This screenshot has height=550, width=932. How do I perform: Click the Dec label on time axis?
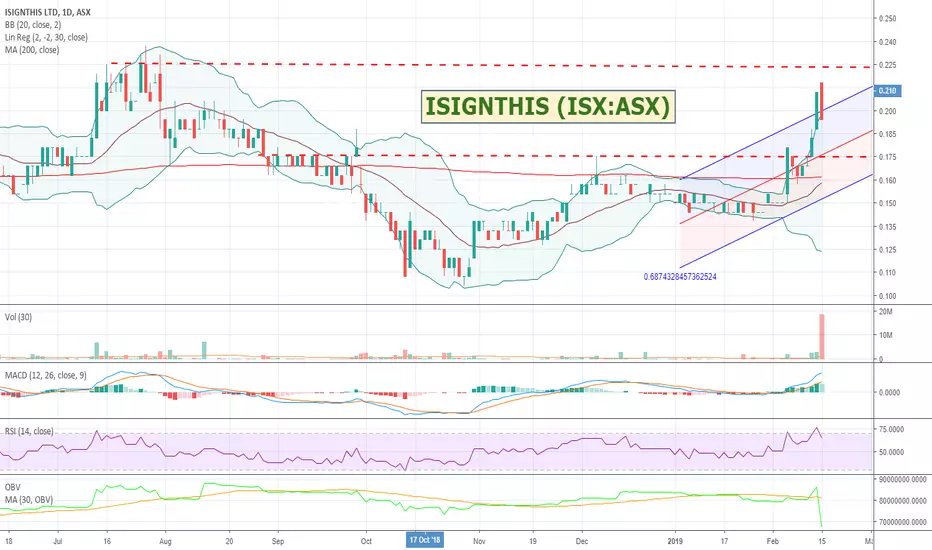coord(582,541)
